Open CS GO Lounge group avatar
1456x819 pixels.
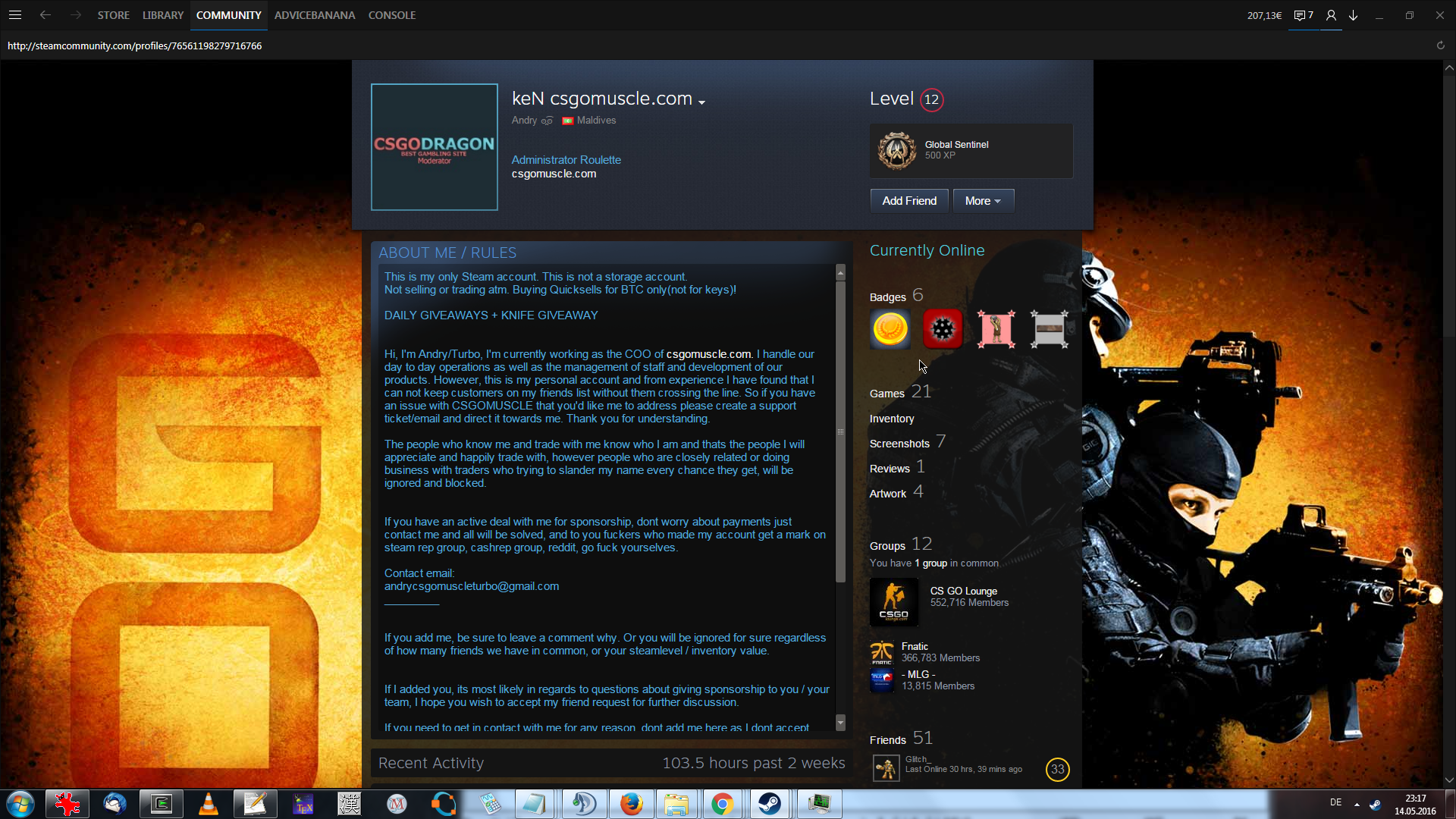tap(894, 602)
